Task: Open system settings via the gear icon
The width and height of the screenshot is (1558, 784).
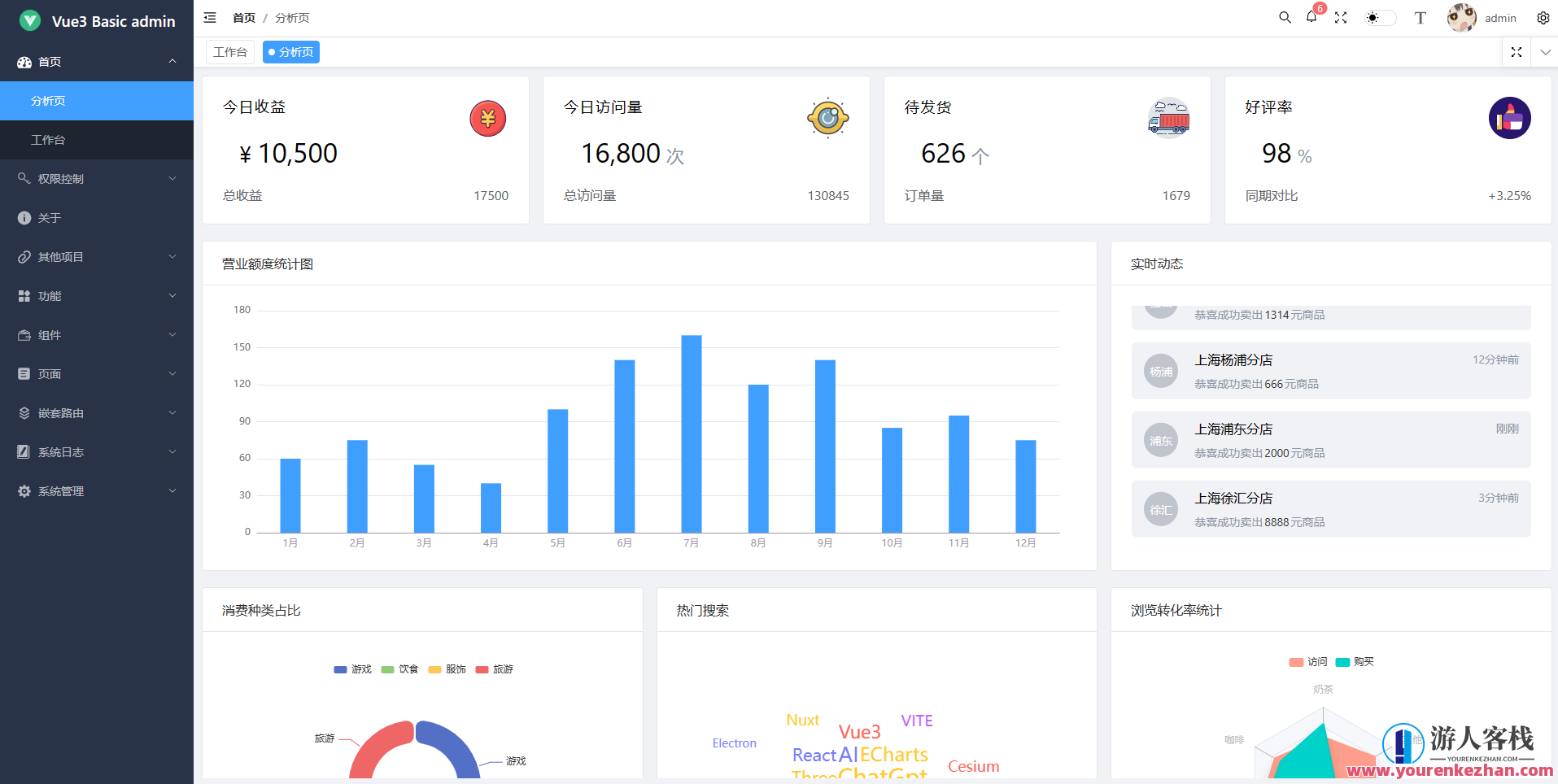Action: pyautogui.click(x=1543, y=17)
